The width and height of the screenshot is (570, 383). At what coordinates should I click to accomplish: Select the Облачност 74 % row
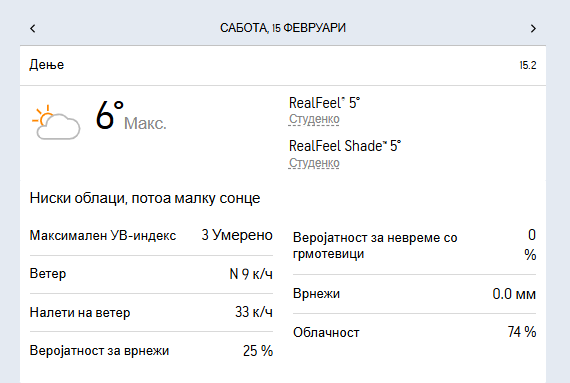(x=414, y=332)
